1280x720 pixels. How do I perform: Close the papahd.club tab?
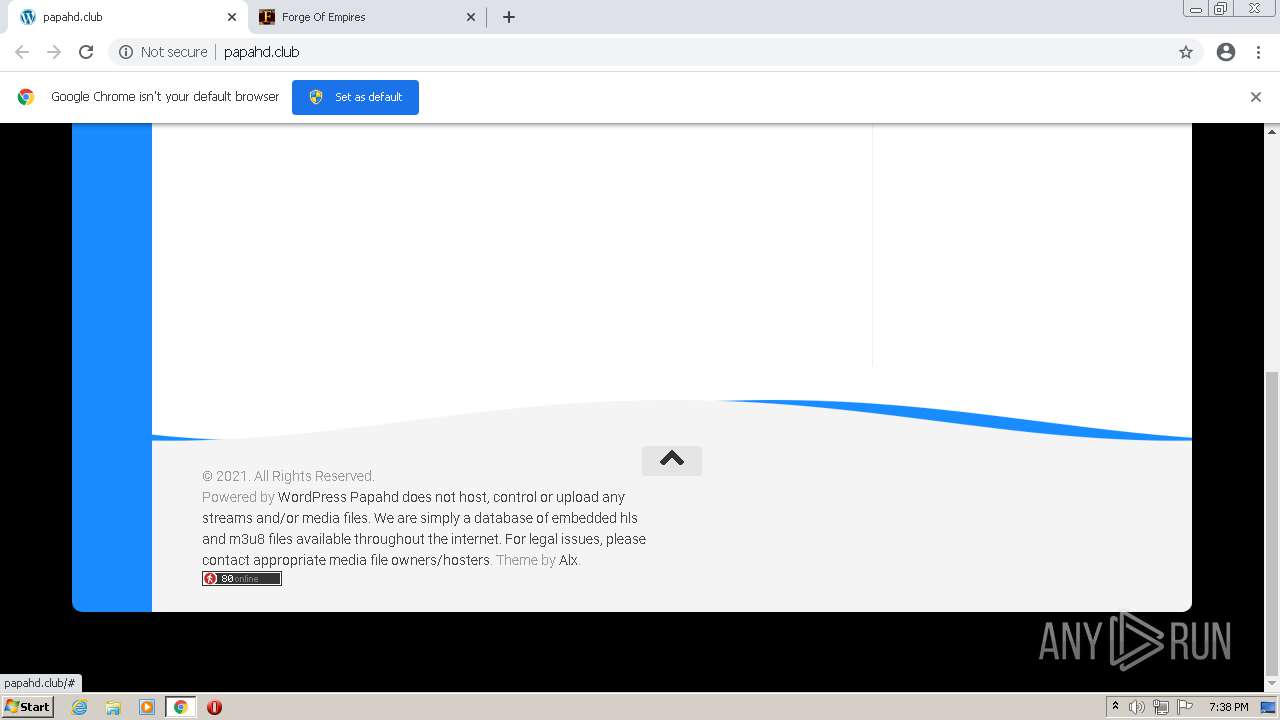tap(232, 17)
